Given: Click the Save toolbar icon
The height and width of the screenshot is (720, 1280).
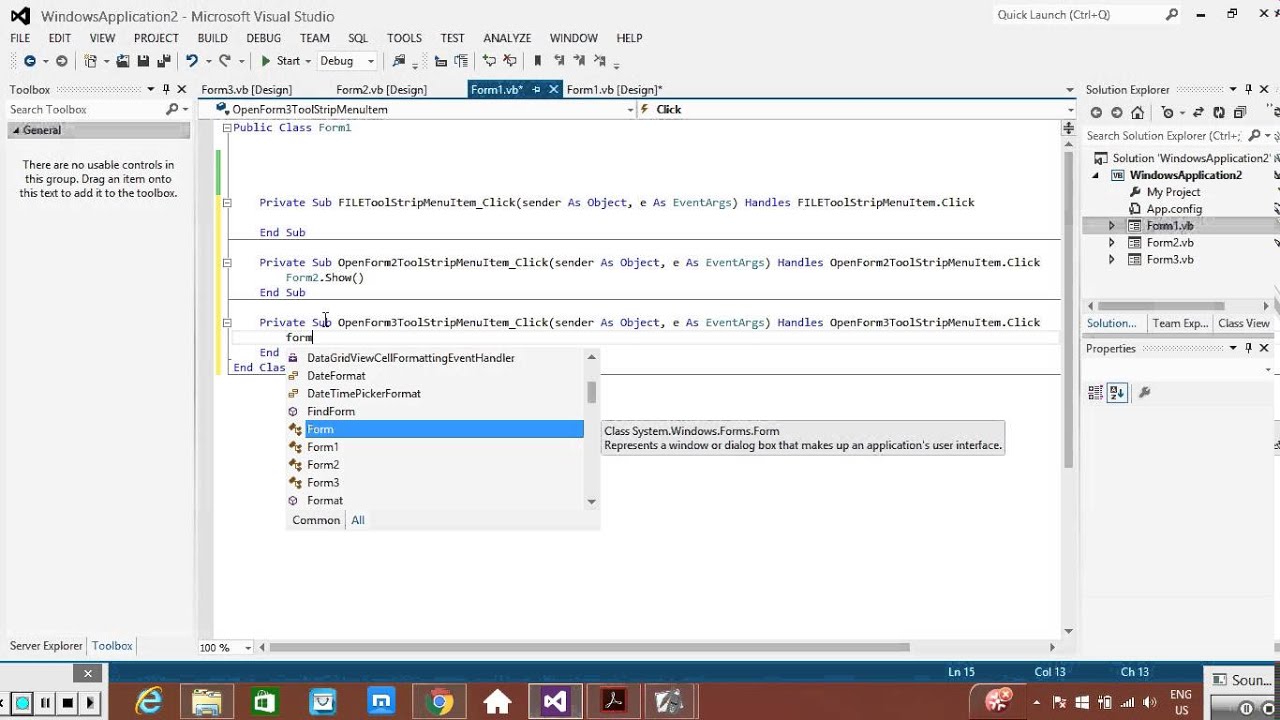Looking at the screenshot, I should (143, 61).
